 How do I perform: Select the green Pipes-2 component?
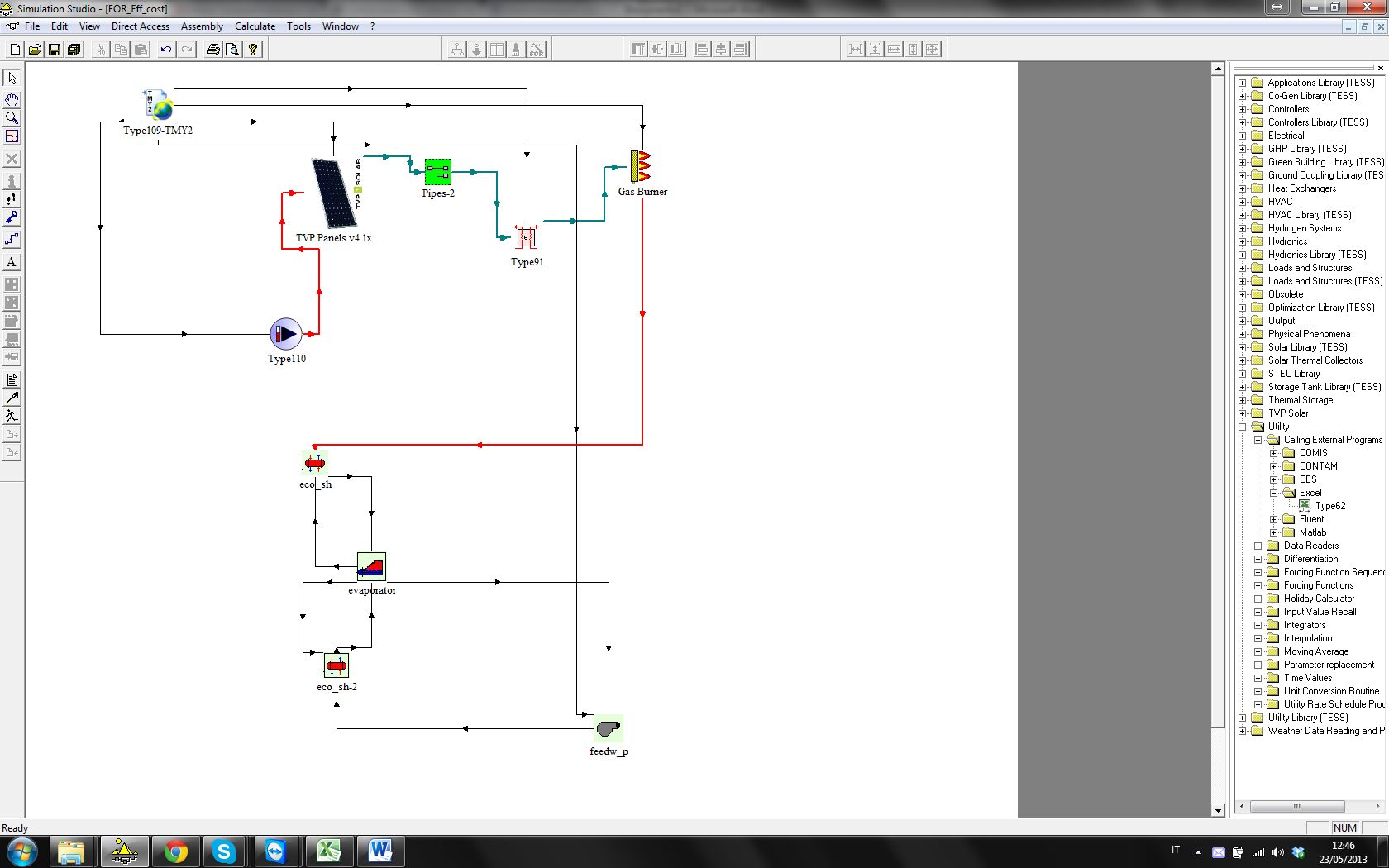(x=438, y=172)
